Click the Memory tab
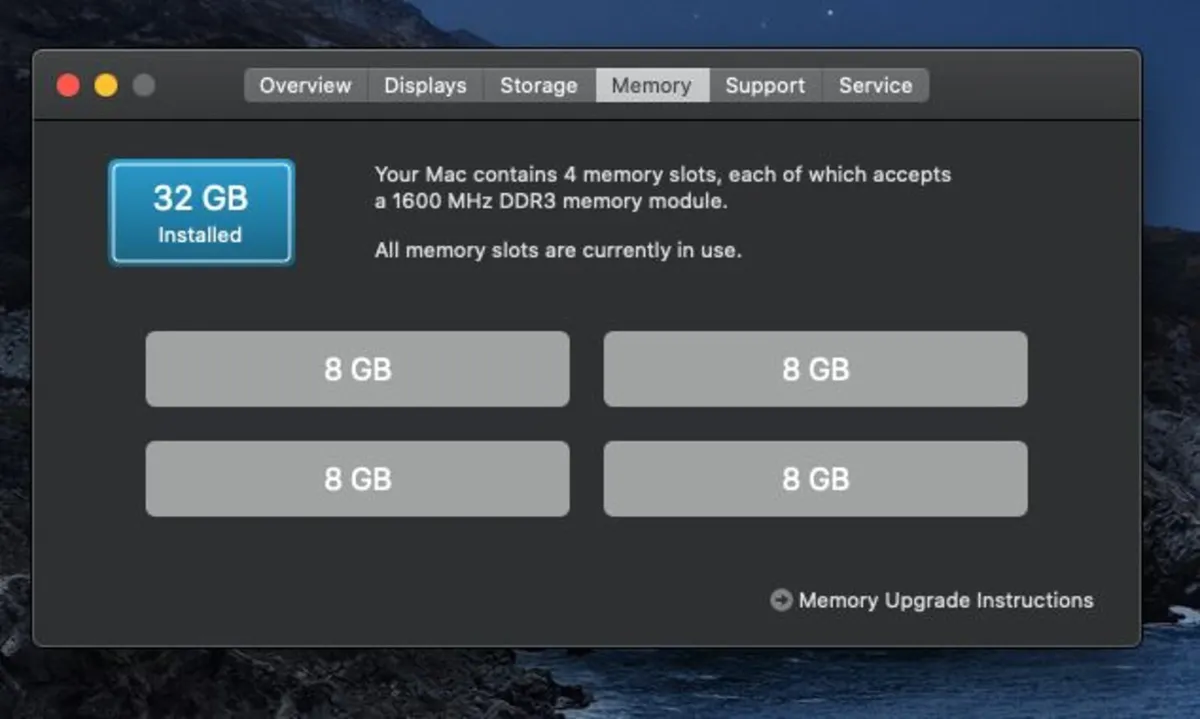Screen dimensions: 1200x719 pyautogui.click(x=652, y=85)
